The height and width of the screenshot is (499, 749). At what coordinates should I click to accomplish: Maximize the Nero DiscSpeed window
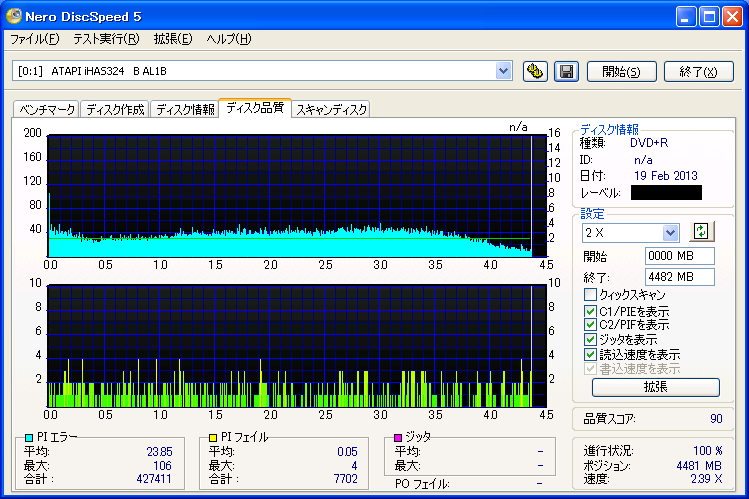tap(709, 17)
